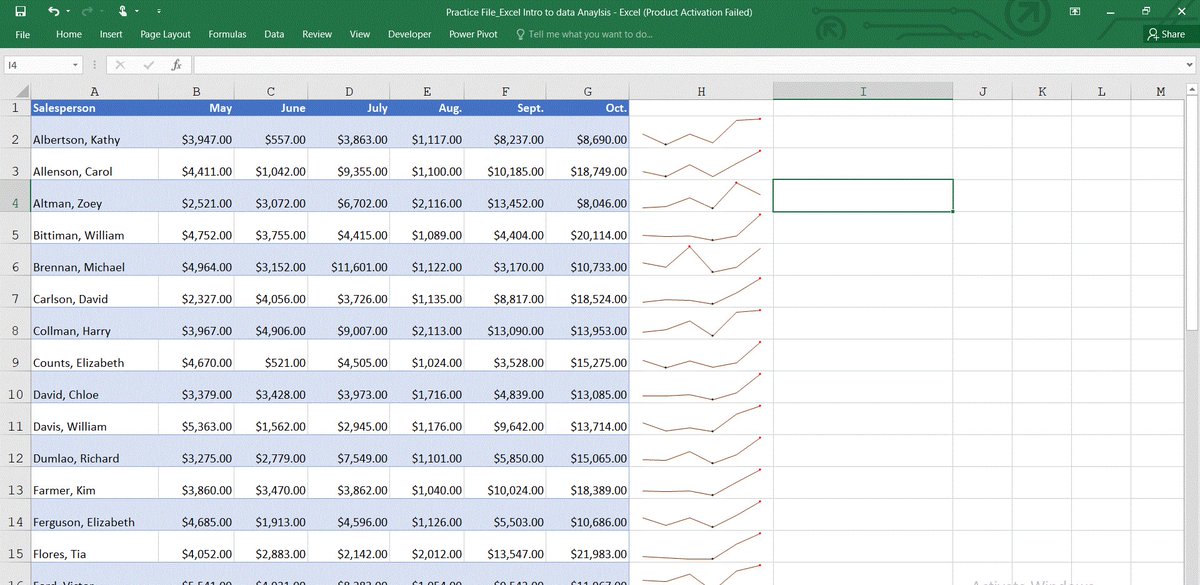1200x585 pixels.
Task: Click the vertical scrollbar up arrow
Action: point(1192,91)
